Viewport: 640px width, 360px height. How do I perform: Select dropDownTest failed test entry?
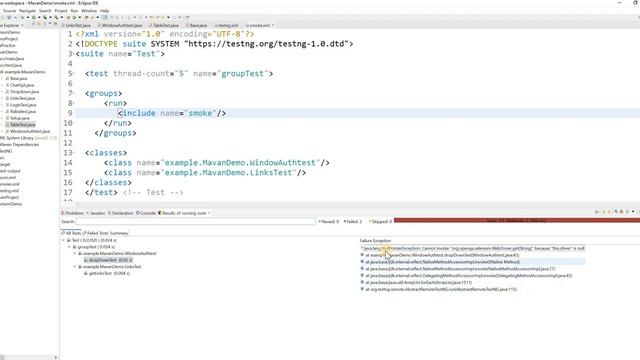click(x=108, y=260)
